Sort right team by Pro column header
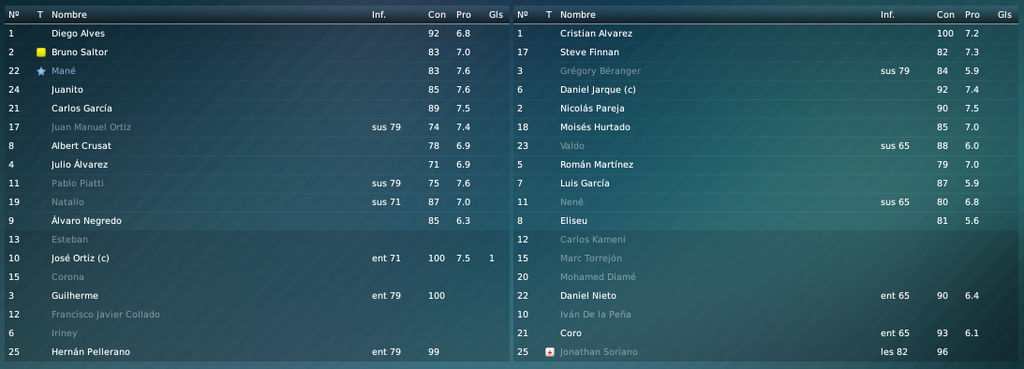 [x=972, y=14]
